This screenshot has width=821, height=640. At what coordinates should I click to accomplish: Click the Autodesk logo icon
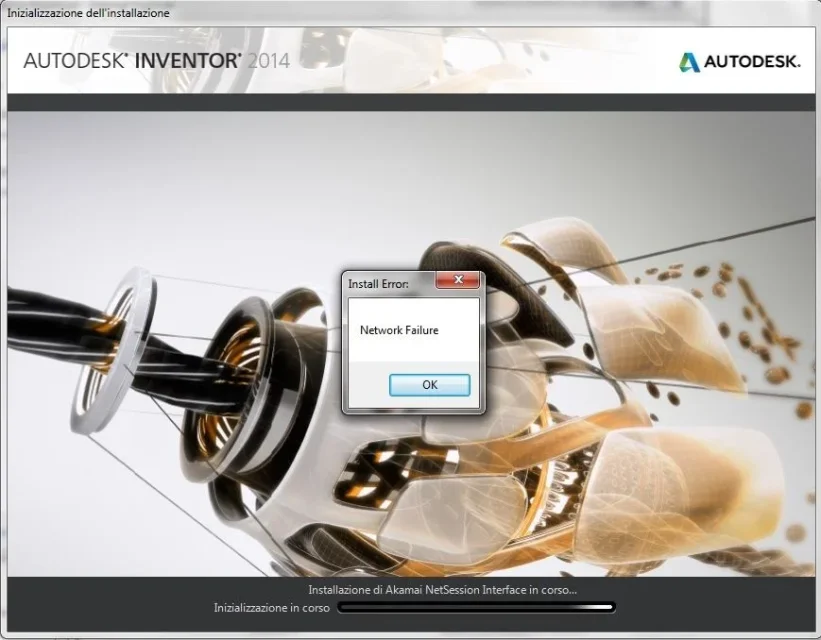(x=689, y=62)
